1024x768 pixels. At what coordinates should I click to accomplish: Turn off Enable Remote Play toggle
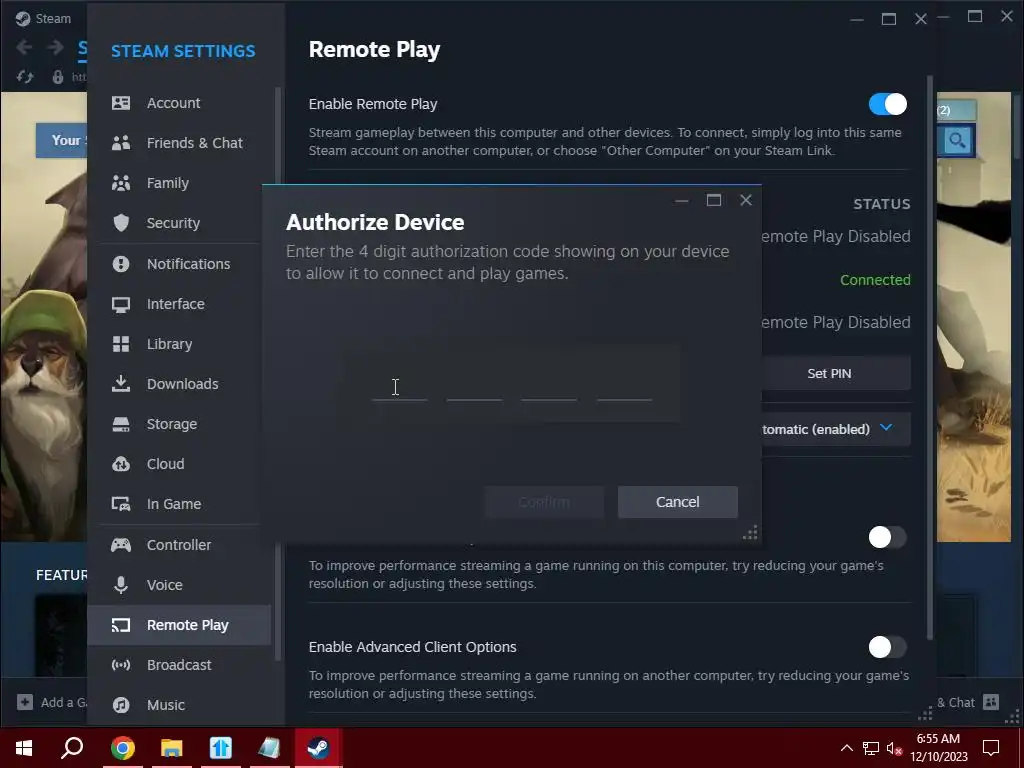coord(888,104)
